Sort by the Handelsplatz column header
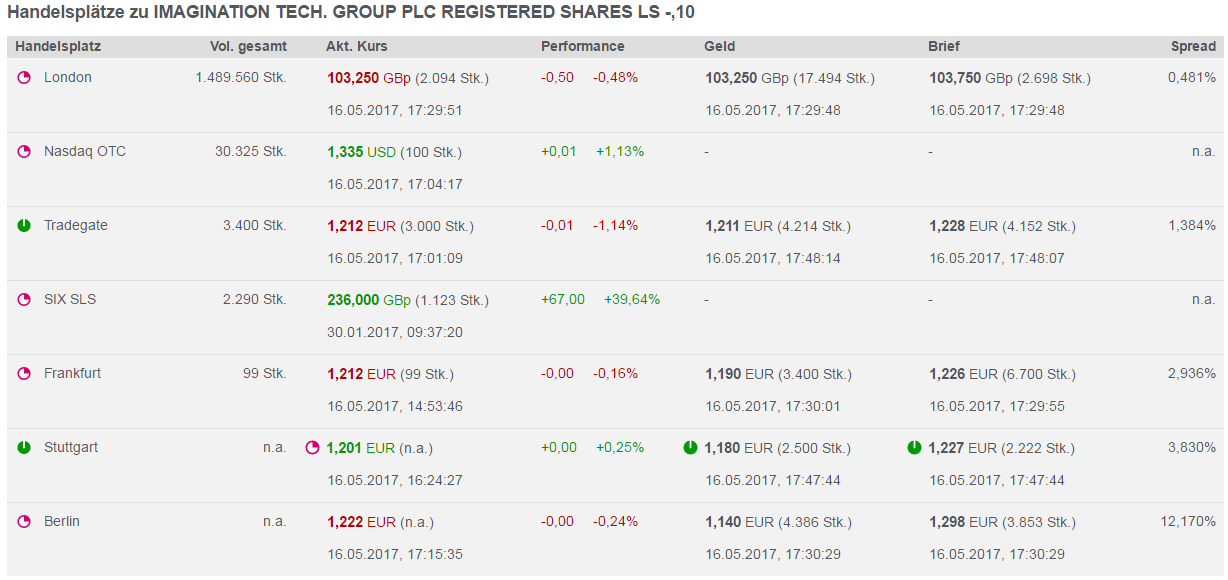 pyautogui.click(x=58, y=46)
